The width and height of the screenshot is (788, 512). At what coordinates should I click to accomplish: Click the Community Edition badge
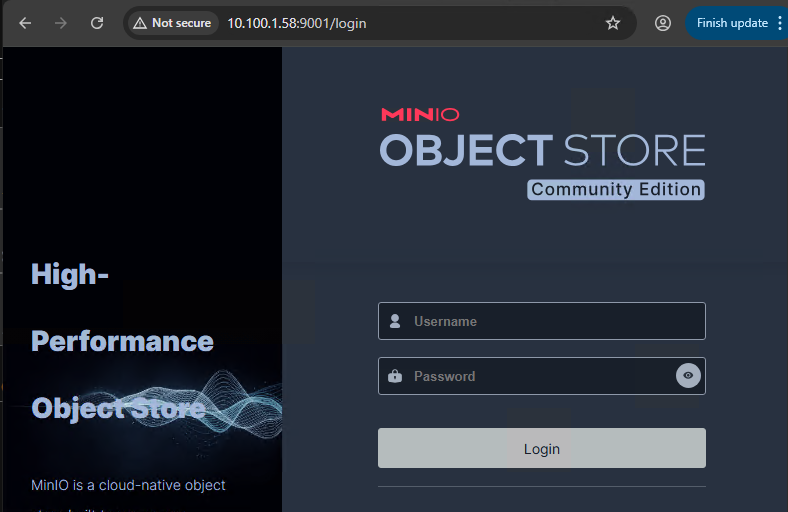(x=616, y=190)
